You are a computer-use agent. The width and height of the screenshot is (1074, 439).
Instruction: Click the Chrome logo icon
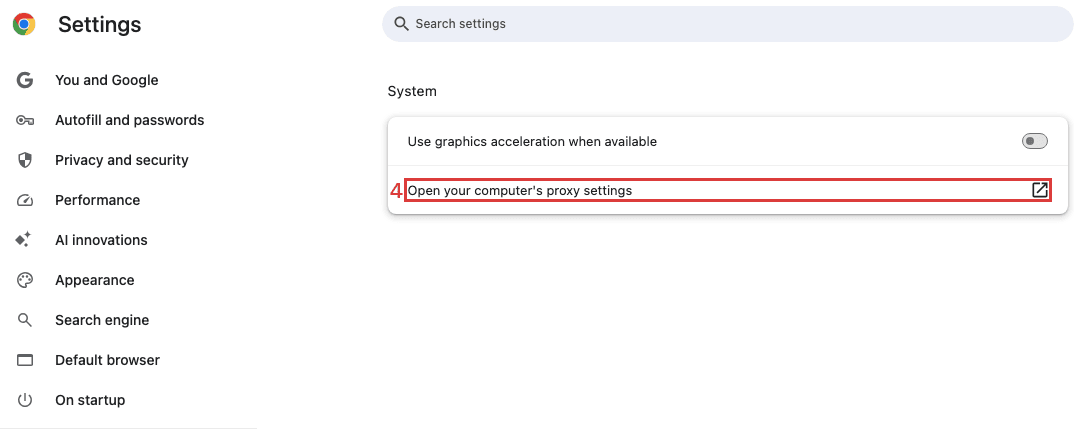25,25
